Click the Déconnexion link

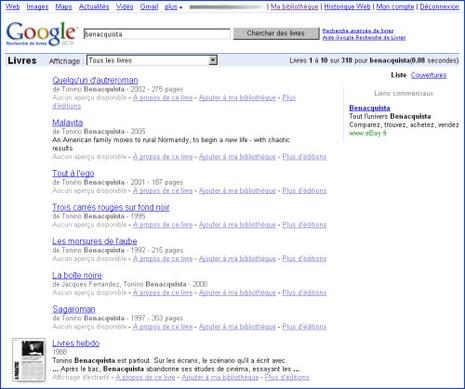[439, 6]
